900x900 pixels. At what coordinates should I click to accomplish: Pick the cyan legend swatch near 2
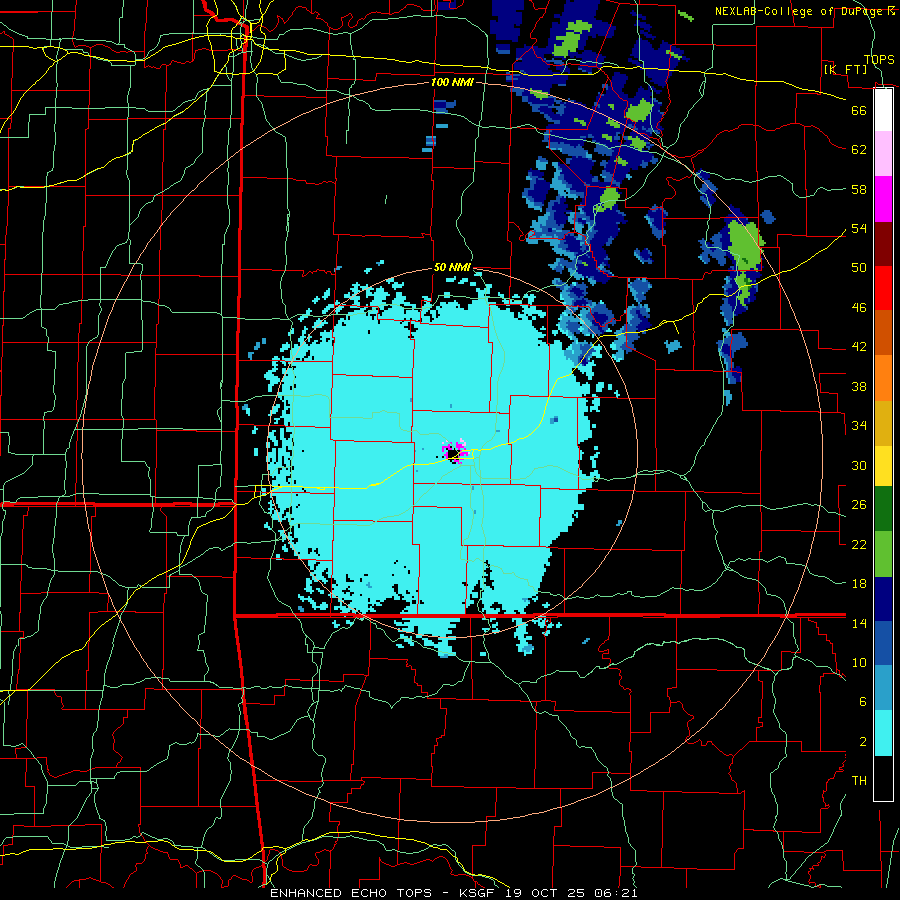[x=883, y=733]
